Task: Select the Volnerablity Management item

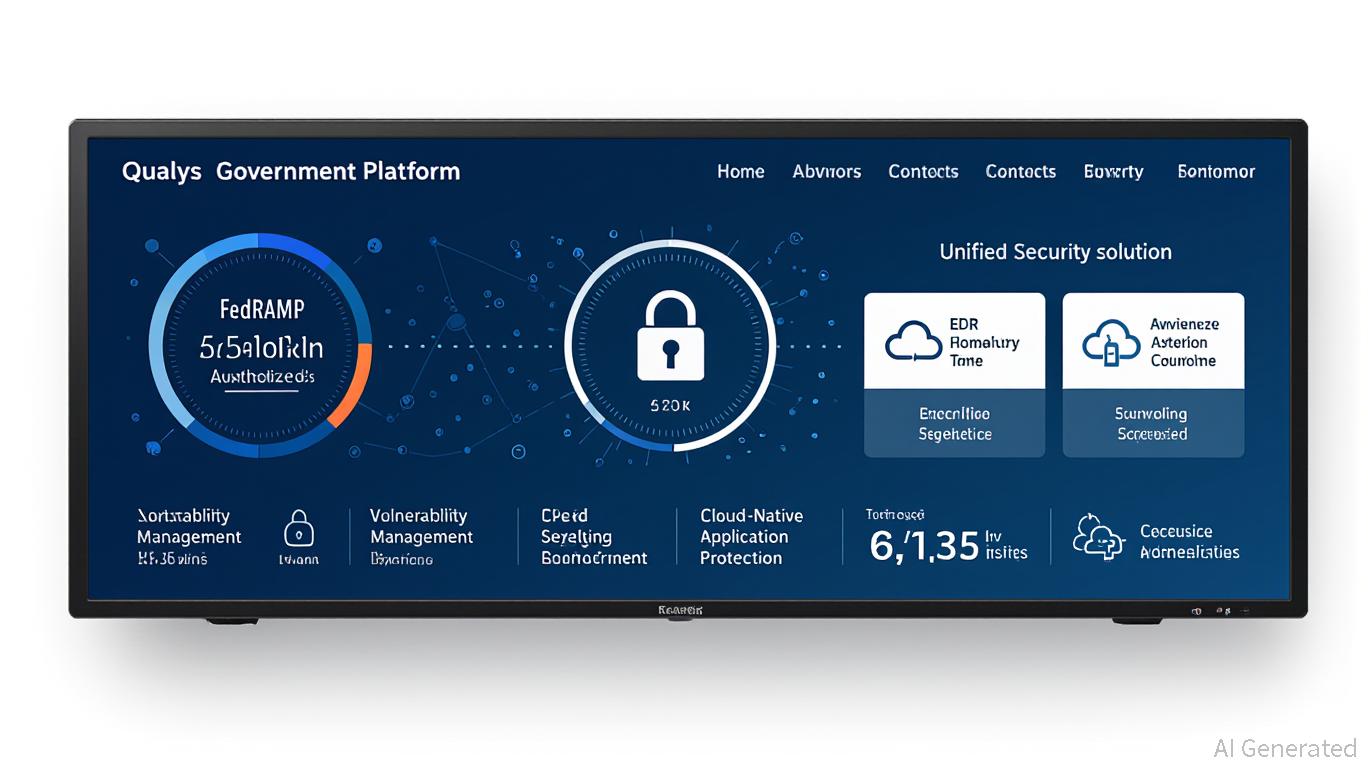Action: (420, 527)
